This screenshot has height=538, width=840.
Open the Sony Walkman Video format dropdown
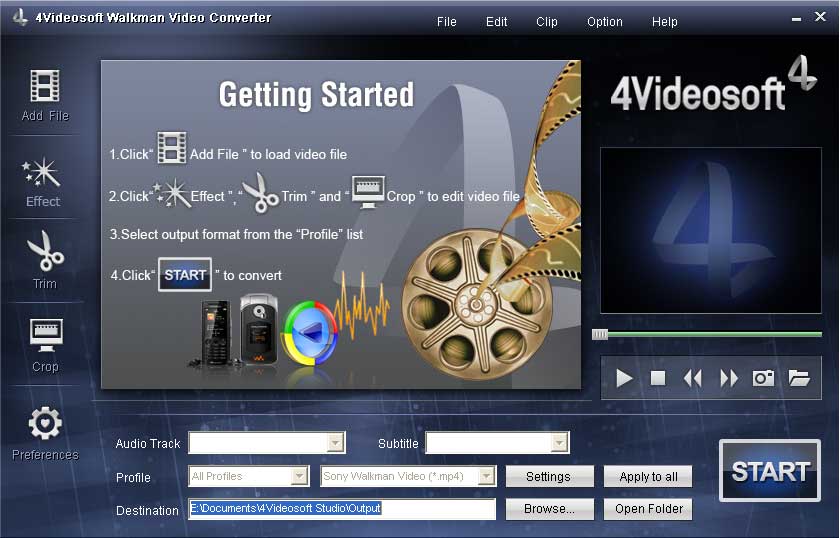tap(487, 477)
